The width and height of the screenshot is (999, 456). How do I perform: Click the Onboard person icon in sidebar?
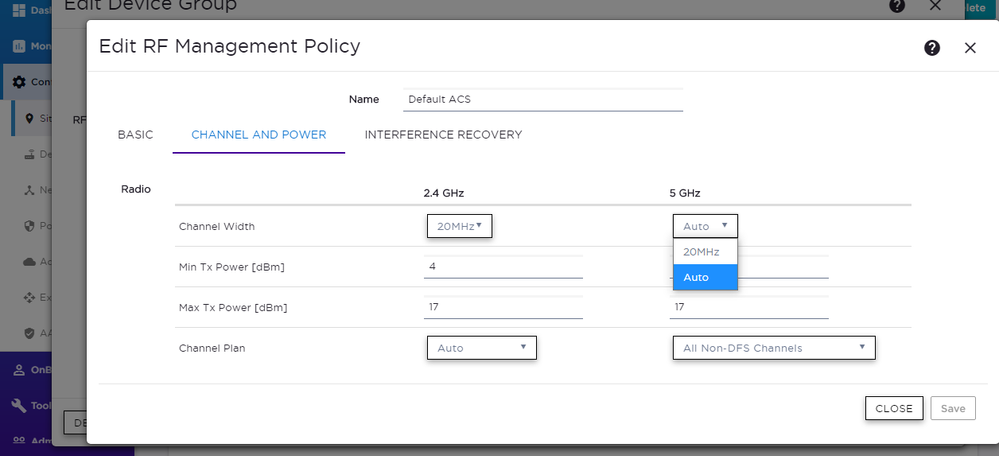[x=18, y=370]
